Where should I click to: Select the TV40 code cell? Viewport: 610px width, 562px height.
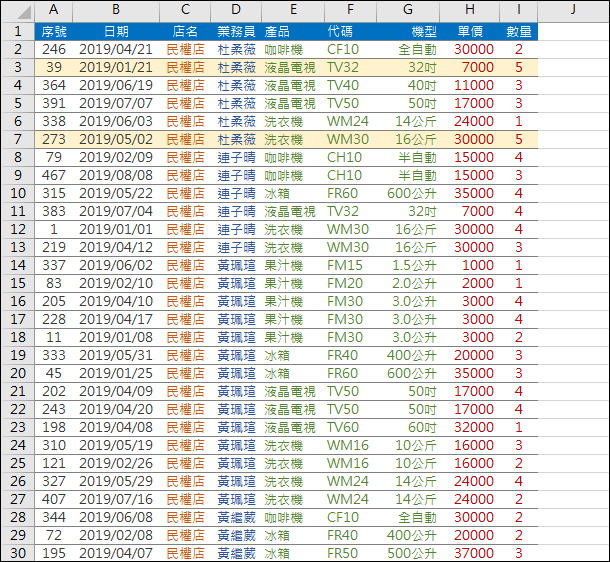pyautogui.click(x=351, y=86)
